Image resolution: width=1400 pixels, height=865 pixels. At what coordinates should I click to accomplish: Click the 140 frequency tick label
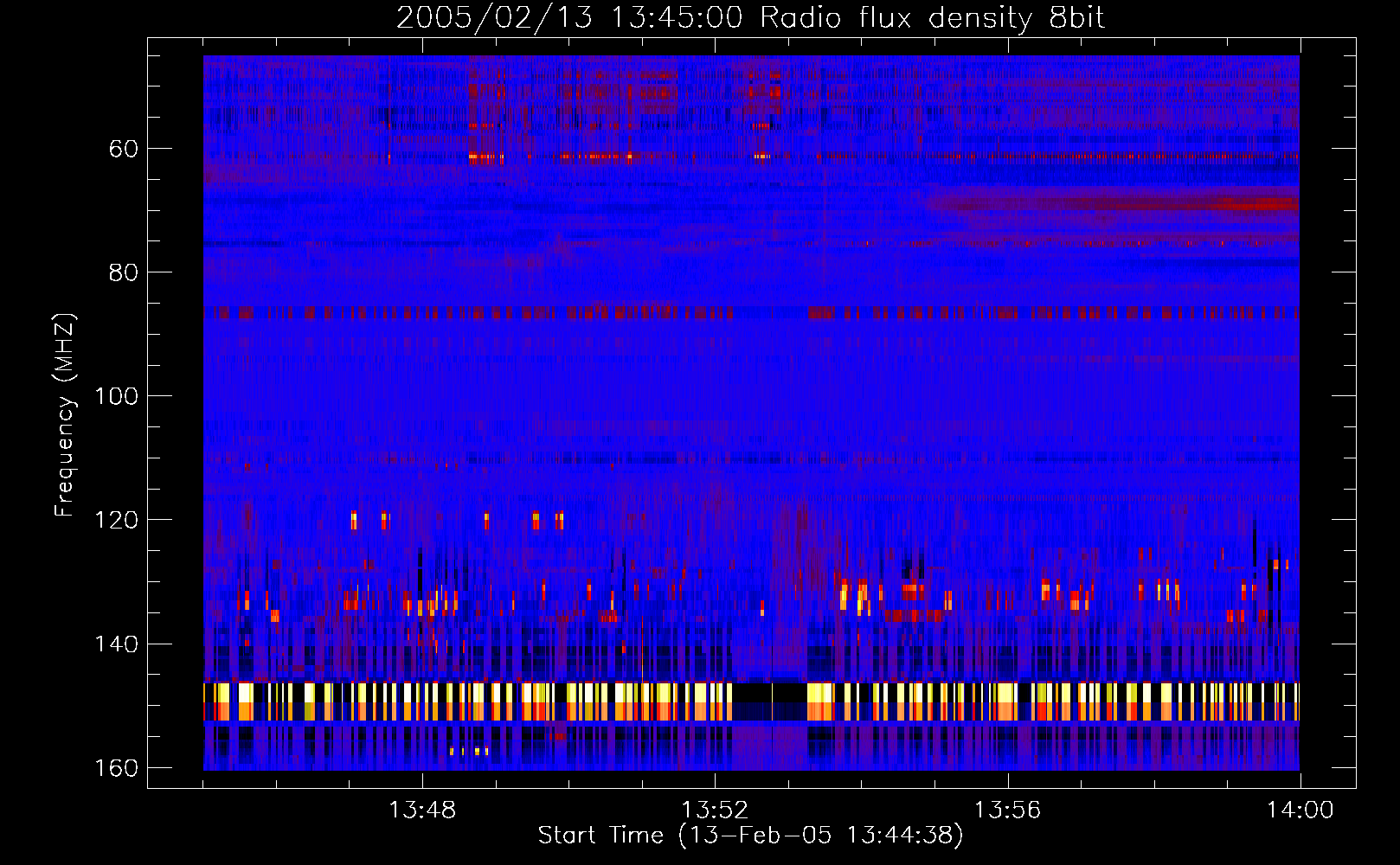(x=115, y=644)
